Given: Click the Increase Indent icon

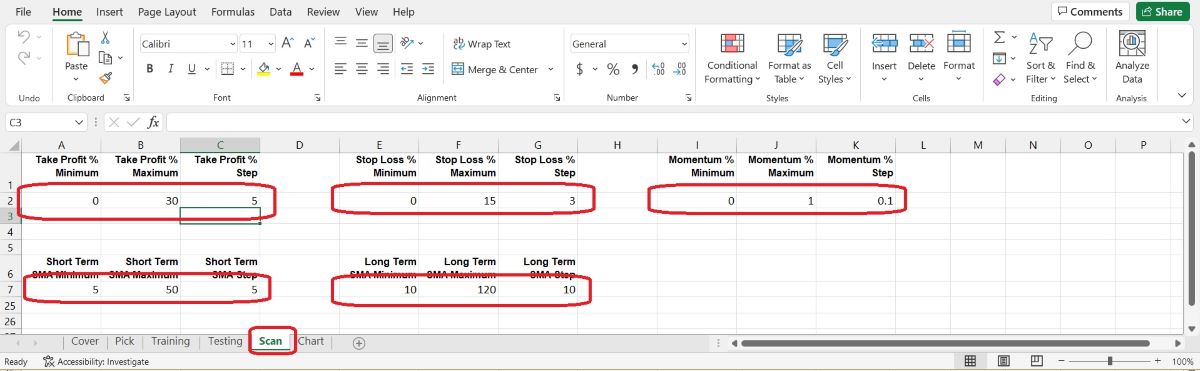Looking at the screenshot, I should pyautogui.click(x=428, y=69).
